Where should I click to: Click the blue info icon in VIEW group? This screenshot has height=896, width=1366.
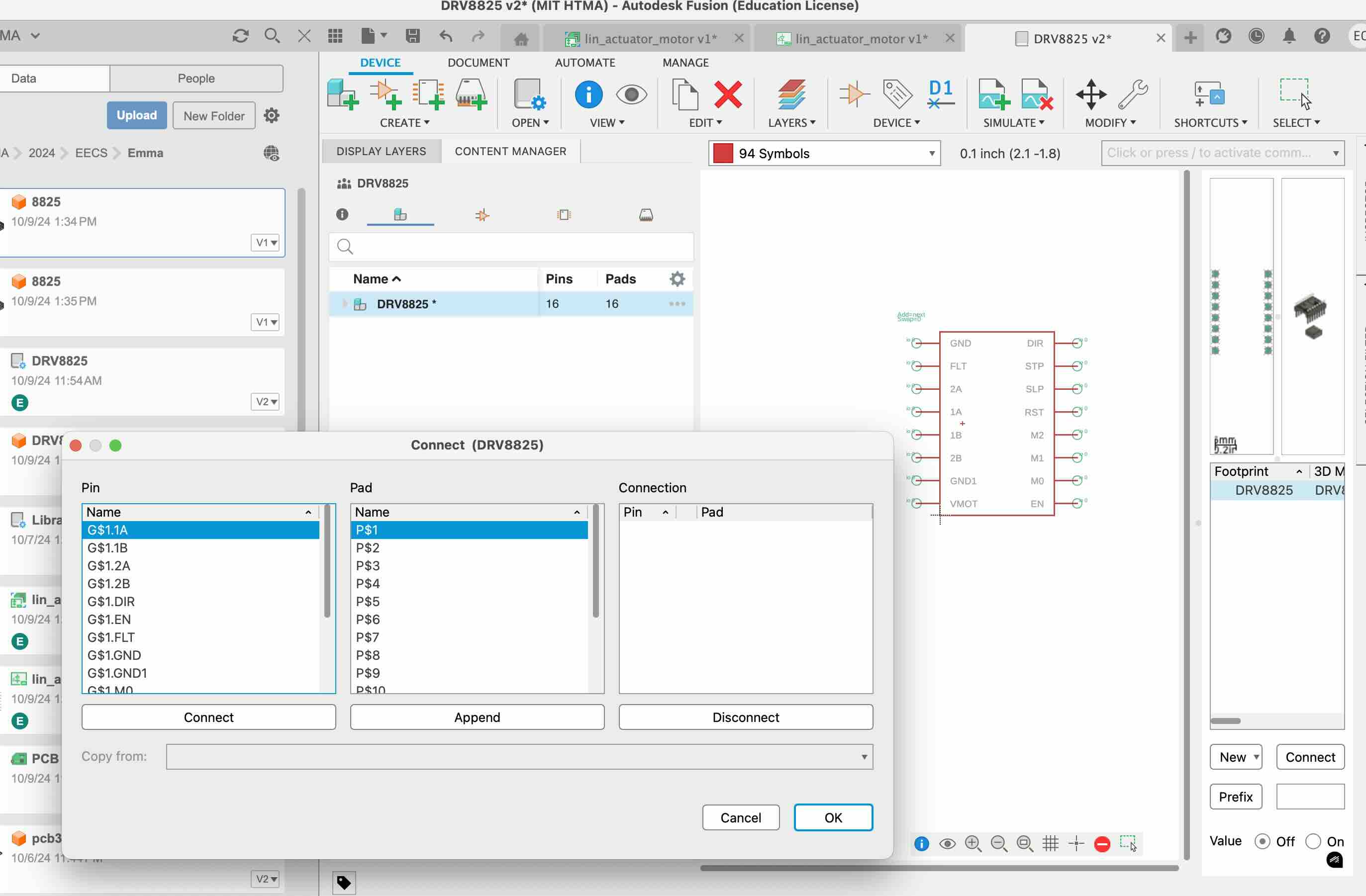click(588, 94)
